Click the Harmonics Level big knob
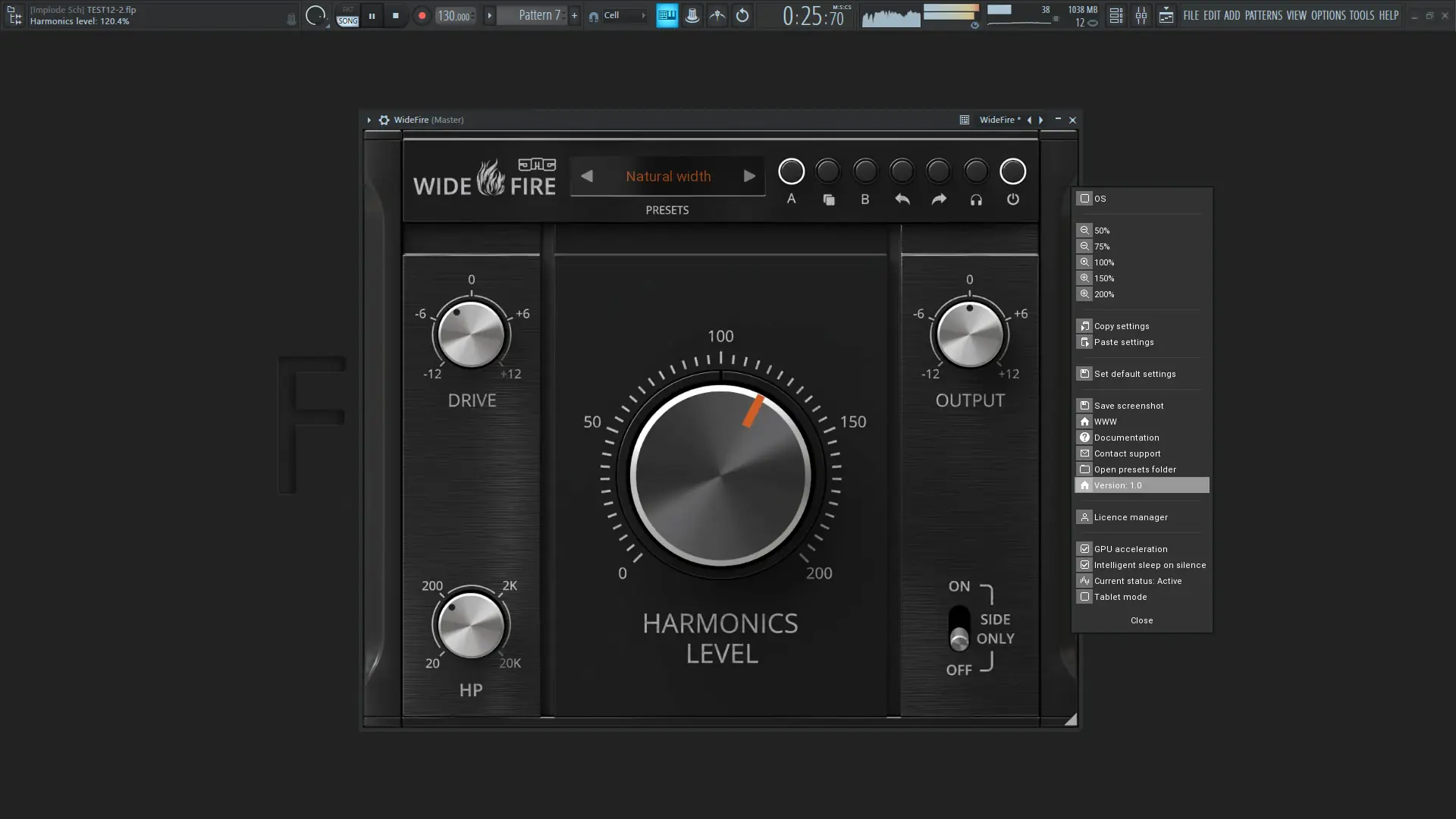This screenshot has width=1456, height=819. 720,476
